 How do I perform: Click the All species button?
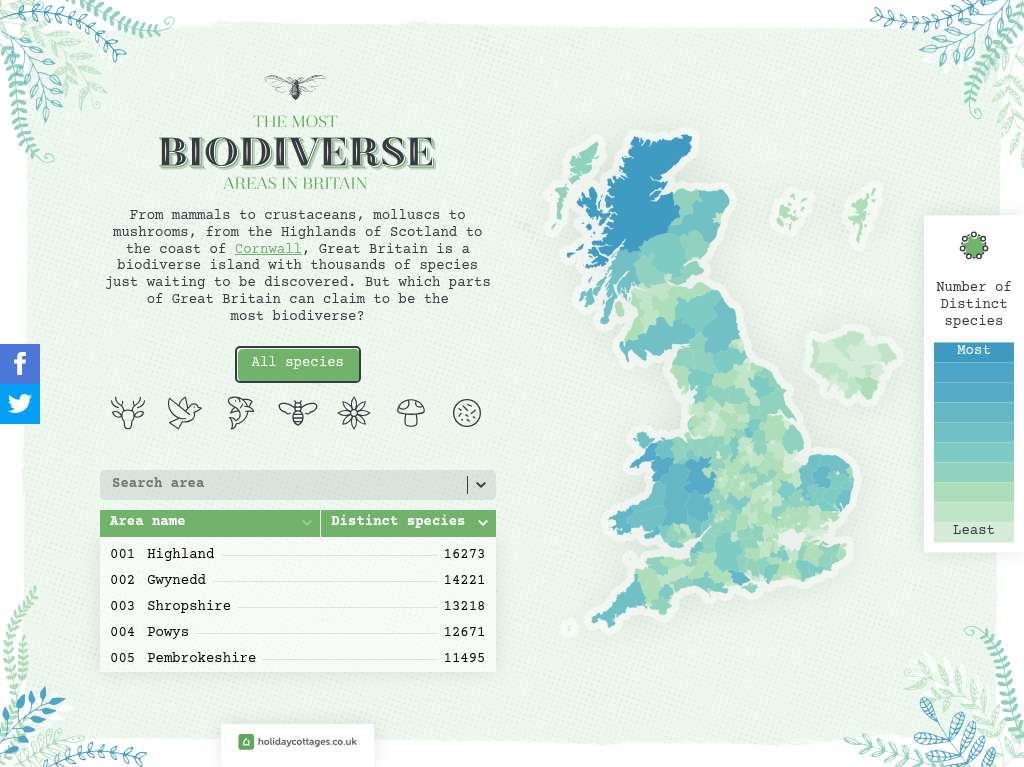tap(297, 364)
